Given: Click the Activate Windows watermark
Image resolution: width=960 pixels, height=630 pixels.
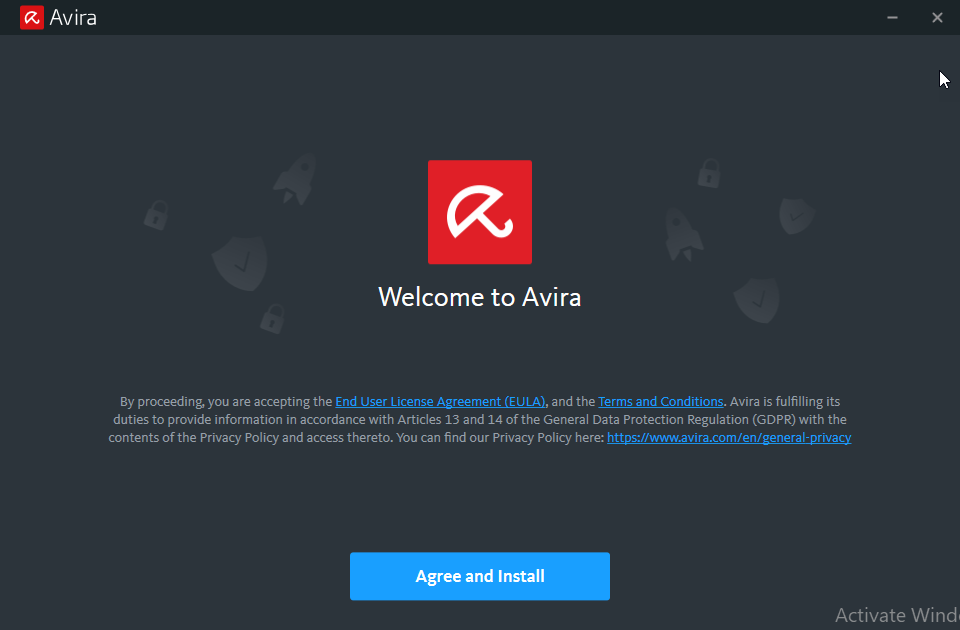Looking at the screenshot, I should pyautogui.click(x=896, y=615).
